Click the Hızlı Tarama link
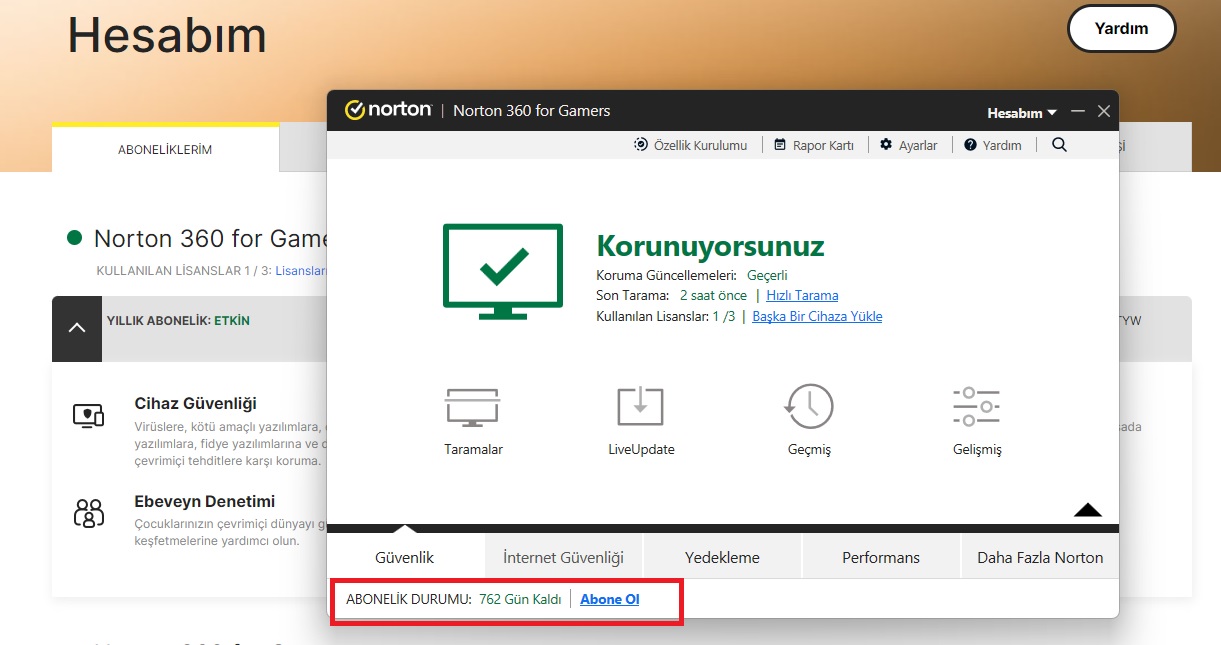 click(x=802, y=295)
